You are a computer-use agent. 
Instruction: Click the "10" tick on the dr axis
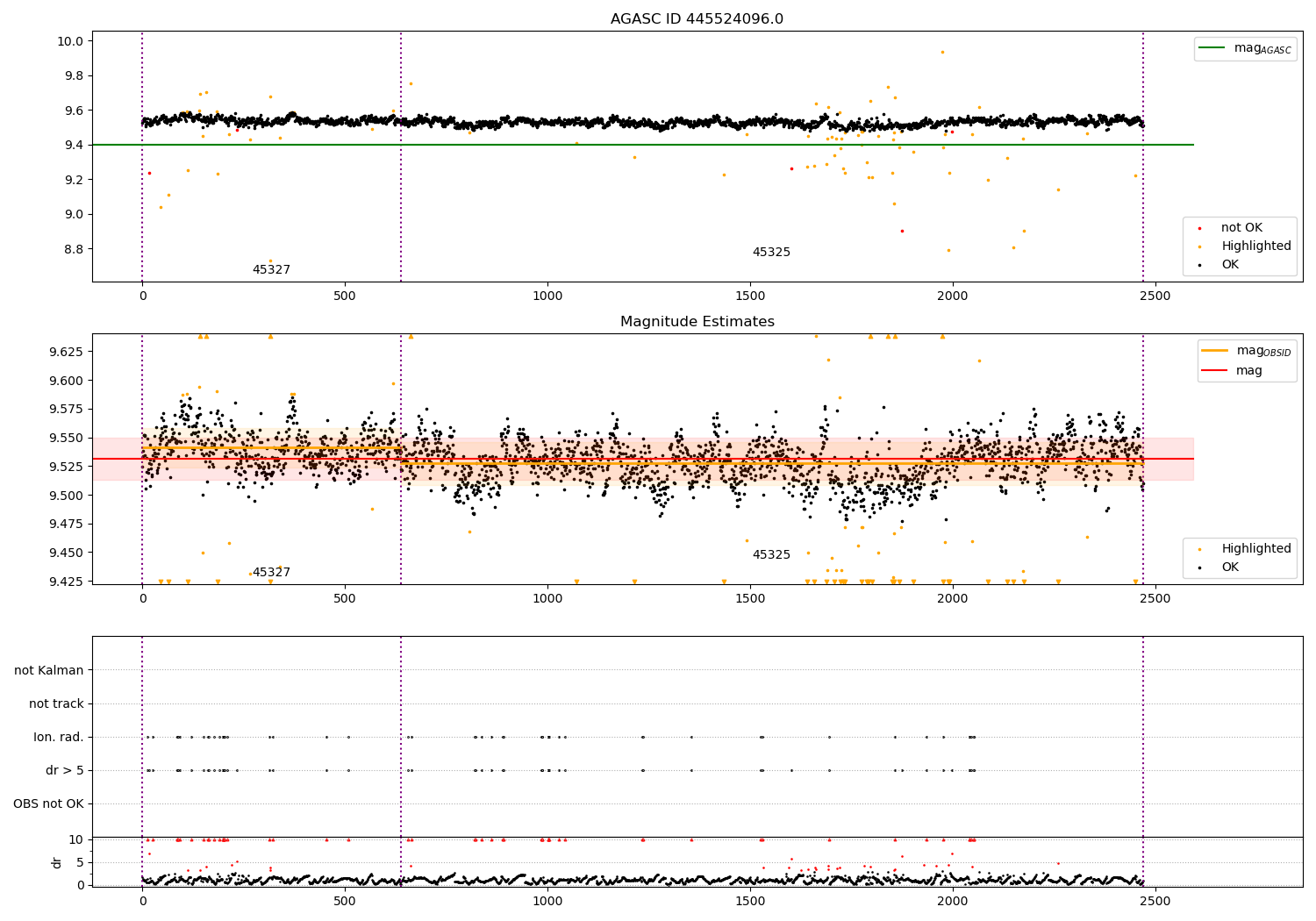[76, 839]
